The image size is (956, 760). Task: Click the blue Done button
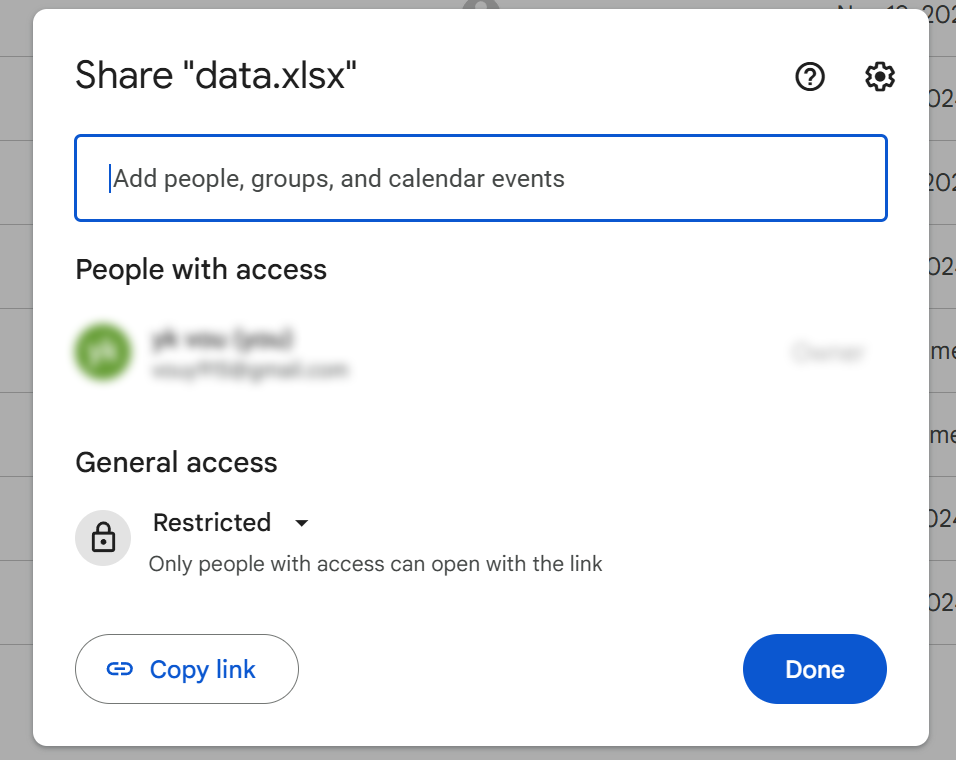point(815,669)
